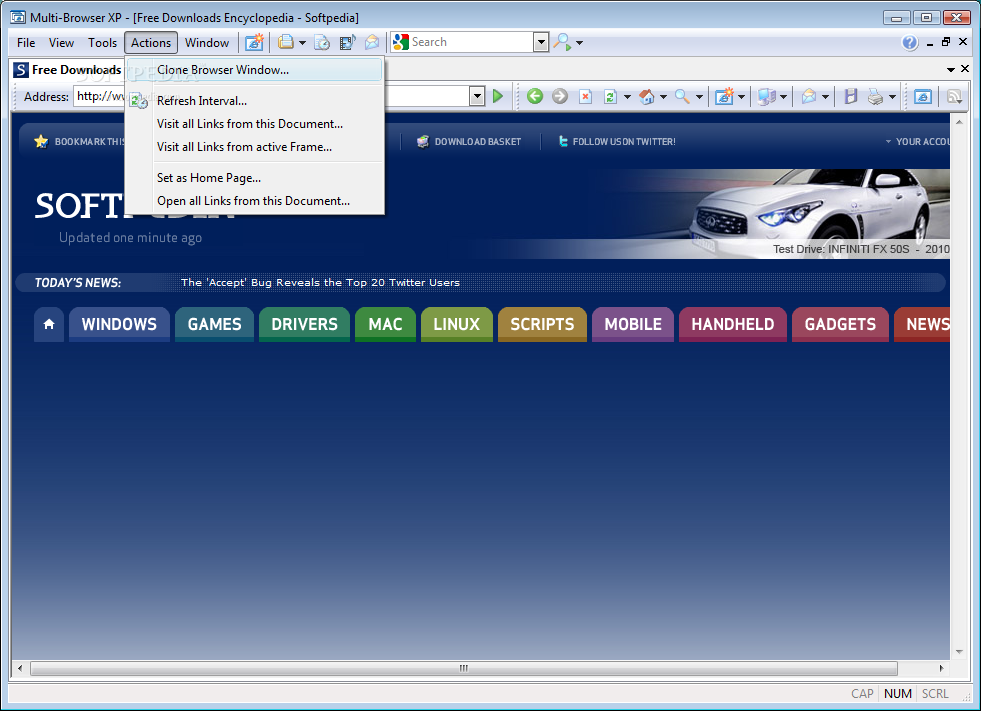The height and width of the screenshot is (711, 981).
Task: Choose Visit all Links from active Frame
Action: 255,147
